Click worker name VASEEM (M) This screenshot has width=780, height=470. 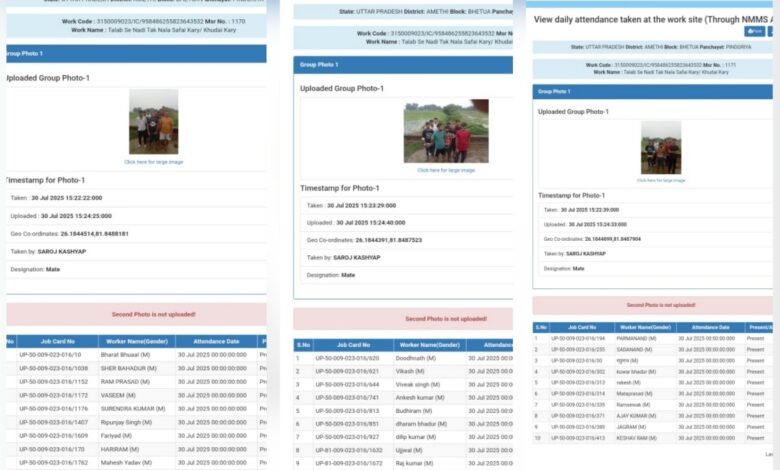(118, 395)
